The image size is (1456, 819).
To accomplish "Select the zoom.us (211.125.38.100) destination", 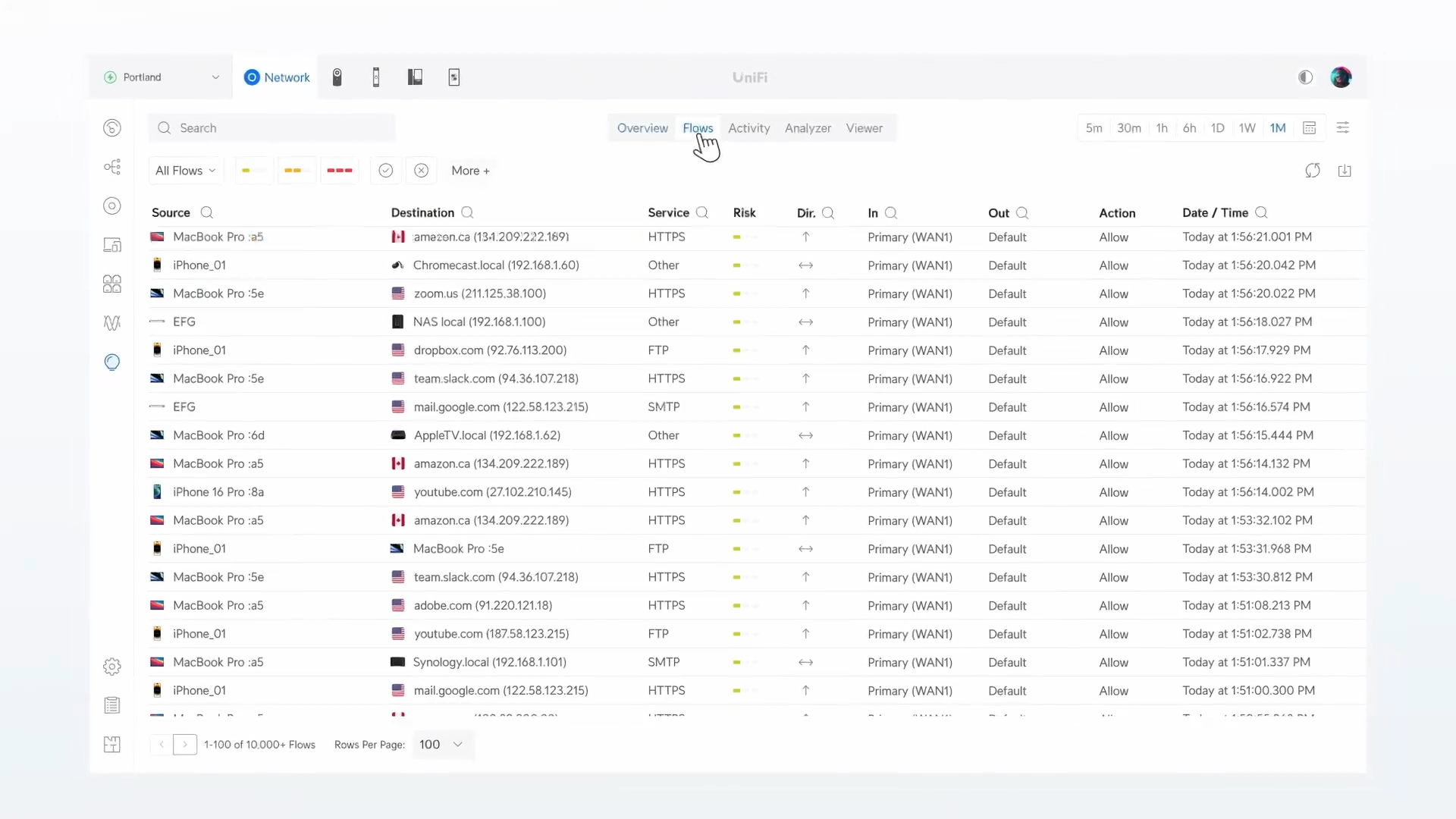I will click(479, 293).
